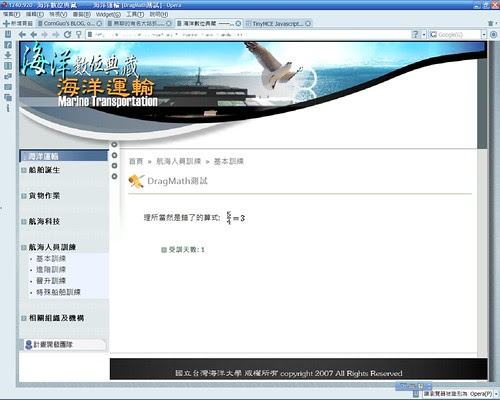Open the Widget(G) menu

[x=108, y=14]
